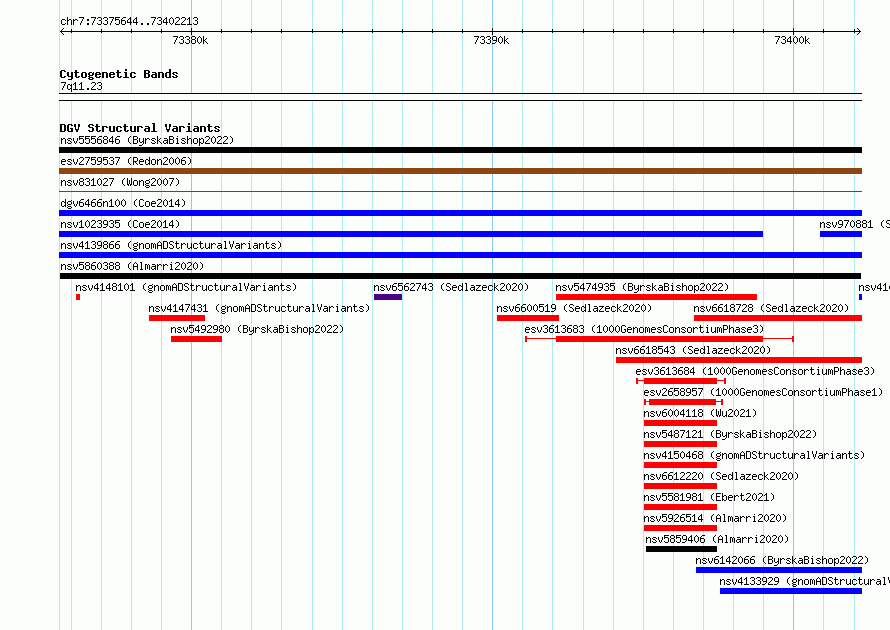
Task: Open nsv4139866 (gnomADStructuralVariants) label
Action: [x=171, y=245]
